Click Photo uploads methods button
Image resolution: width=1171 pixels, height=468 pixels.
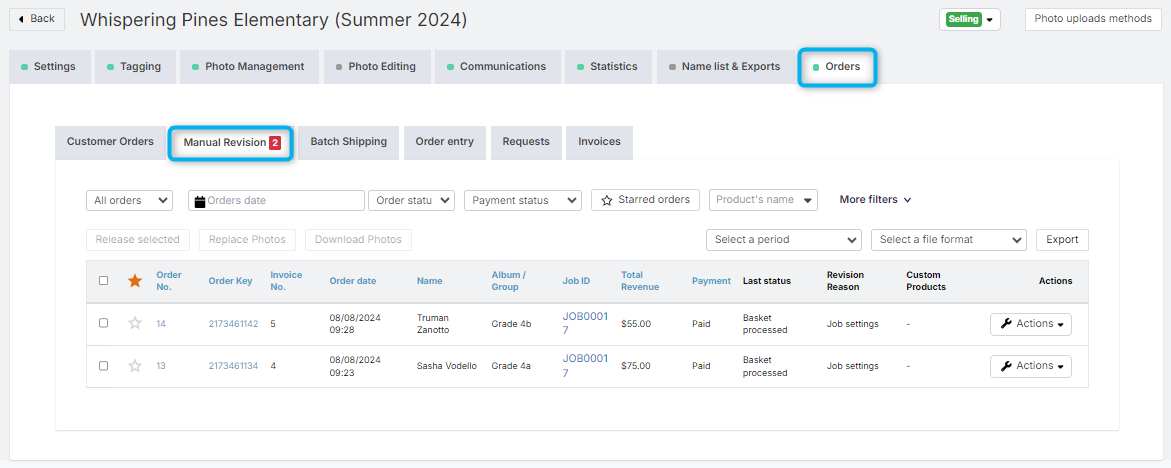pyautogui.click(x=1093, y=19)
